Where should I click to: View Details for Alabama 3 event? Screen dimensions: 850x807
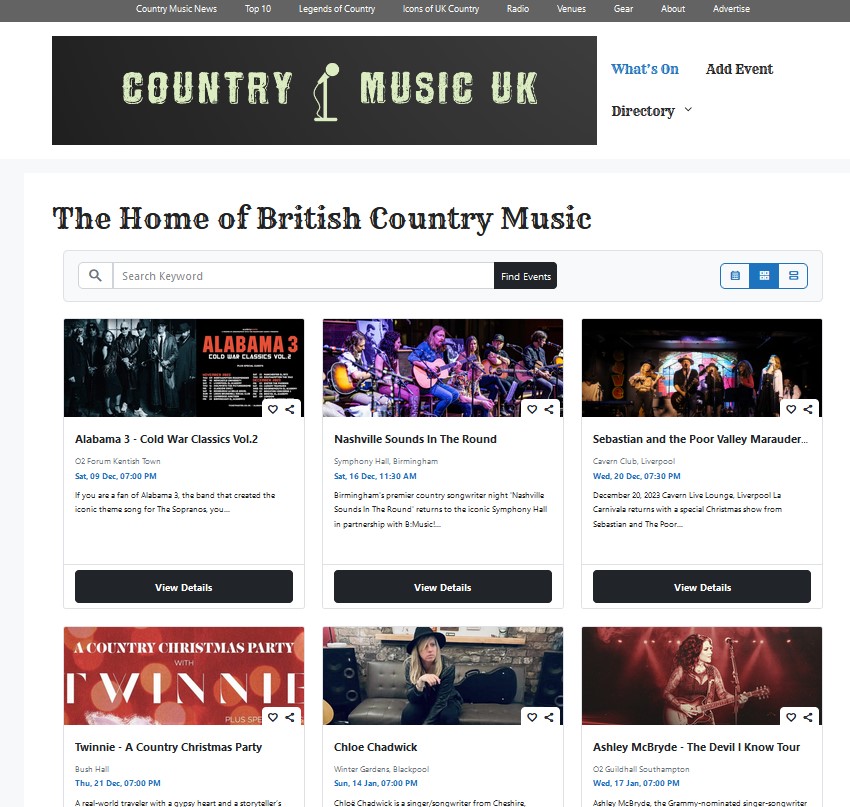tap(184, 586)
